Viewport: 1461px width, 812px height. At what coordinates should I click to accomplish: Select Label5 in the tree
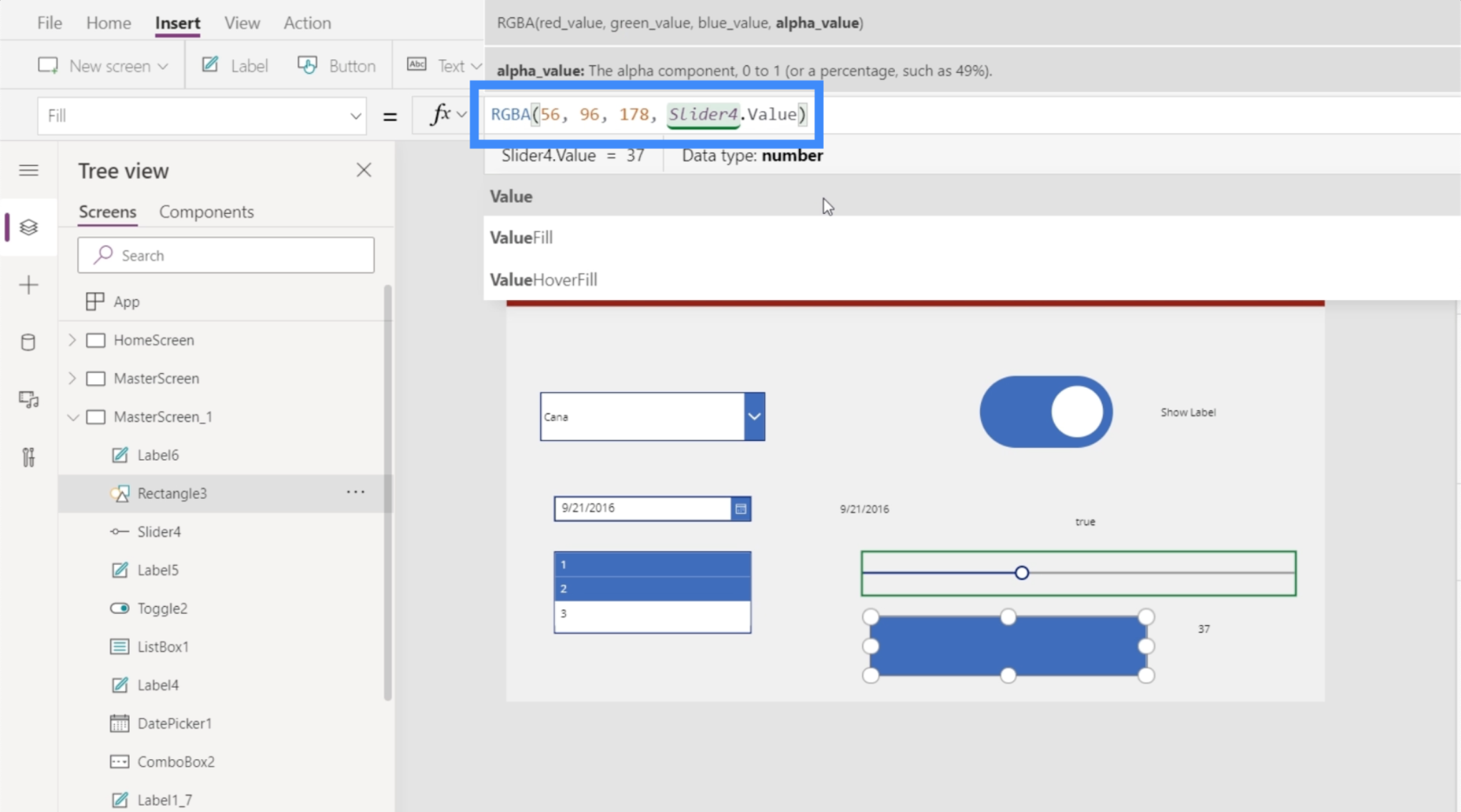coord(157,570)
